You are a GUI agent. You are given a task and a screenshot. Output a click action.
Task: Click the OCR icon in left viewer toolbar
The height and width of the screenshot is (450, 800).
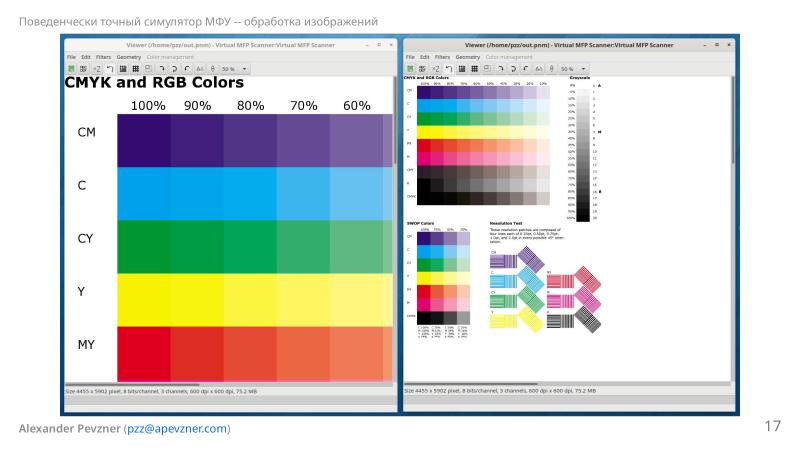tap(83, 69)
